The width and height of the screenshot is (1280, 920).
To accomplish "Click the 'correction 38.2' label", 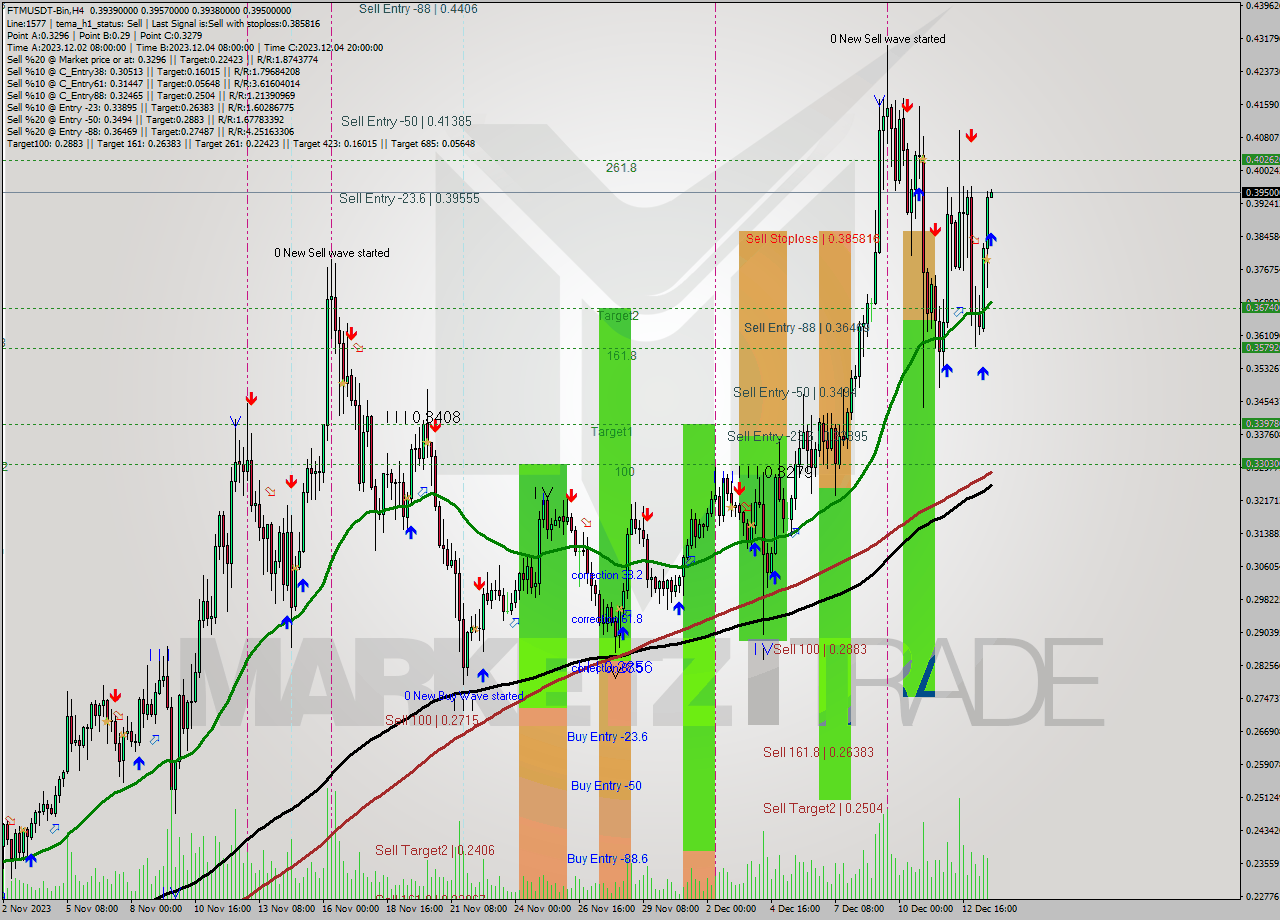I will pos(606,576).
